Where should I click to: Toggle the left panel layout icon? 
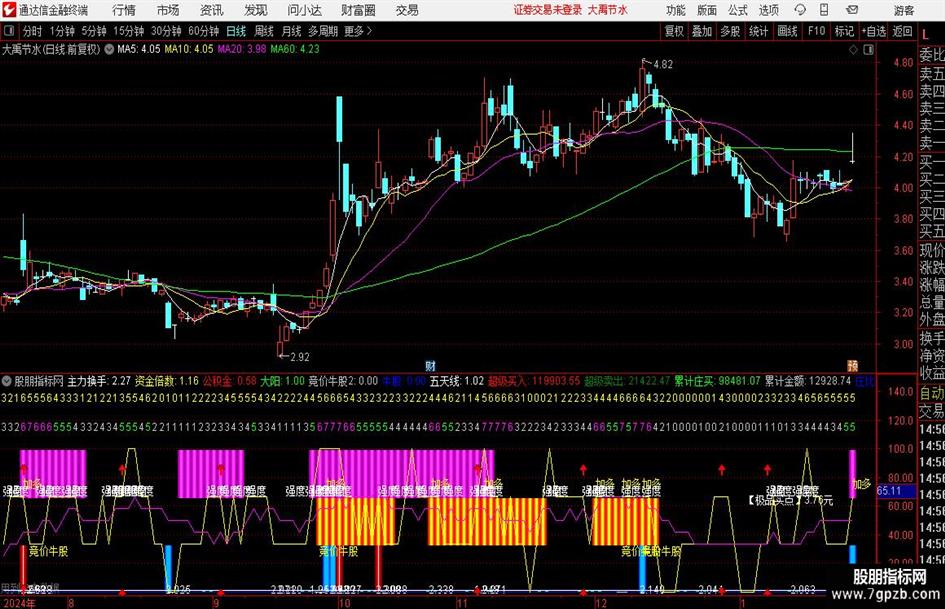click(x=8, y=31)
